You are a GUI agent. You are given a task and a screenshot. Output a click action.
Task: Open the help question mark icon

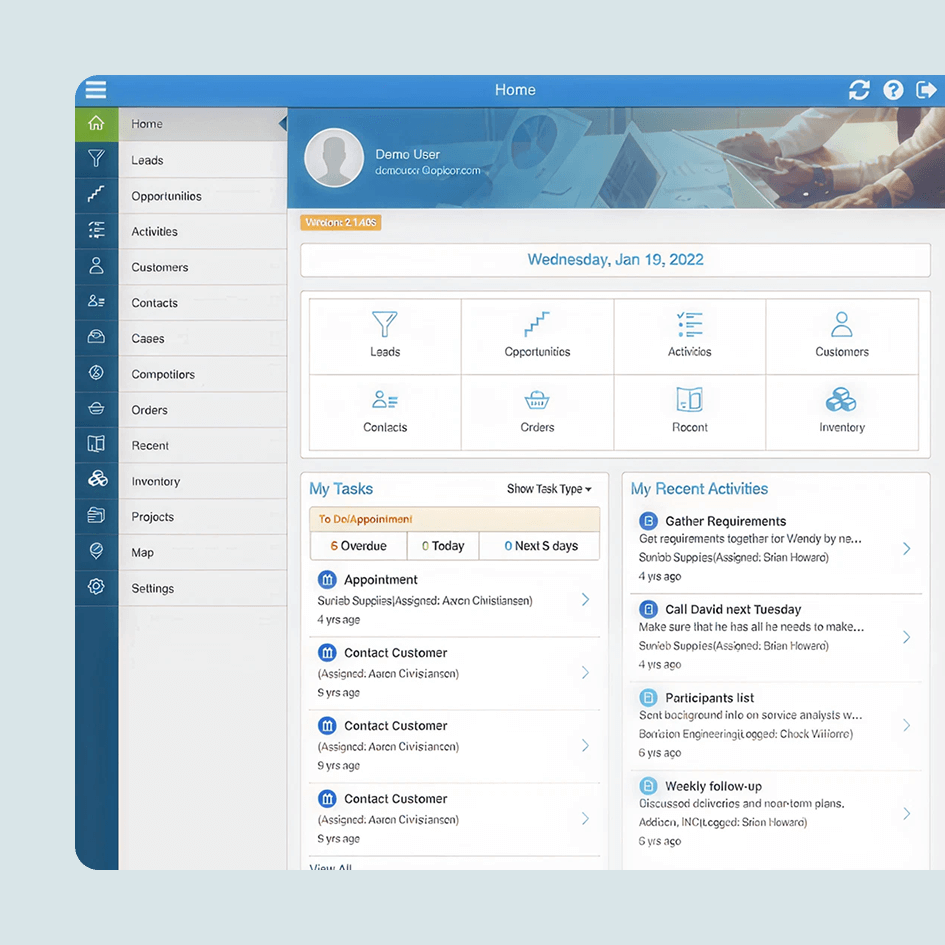(x=893, y=90)
